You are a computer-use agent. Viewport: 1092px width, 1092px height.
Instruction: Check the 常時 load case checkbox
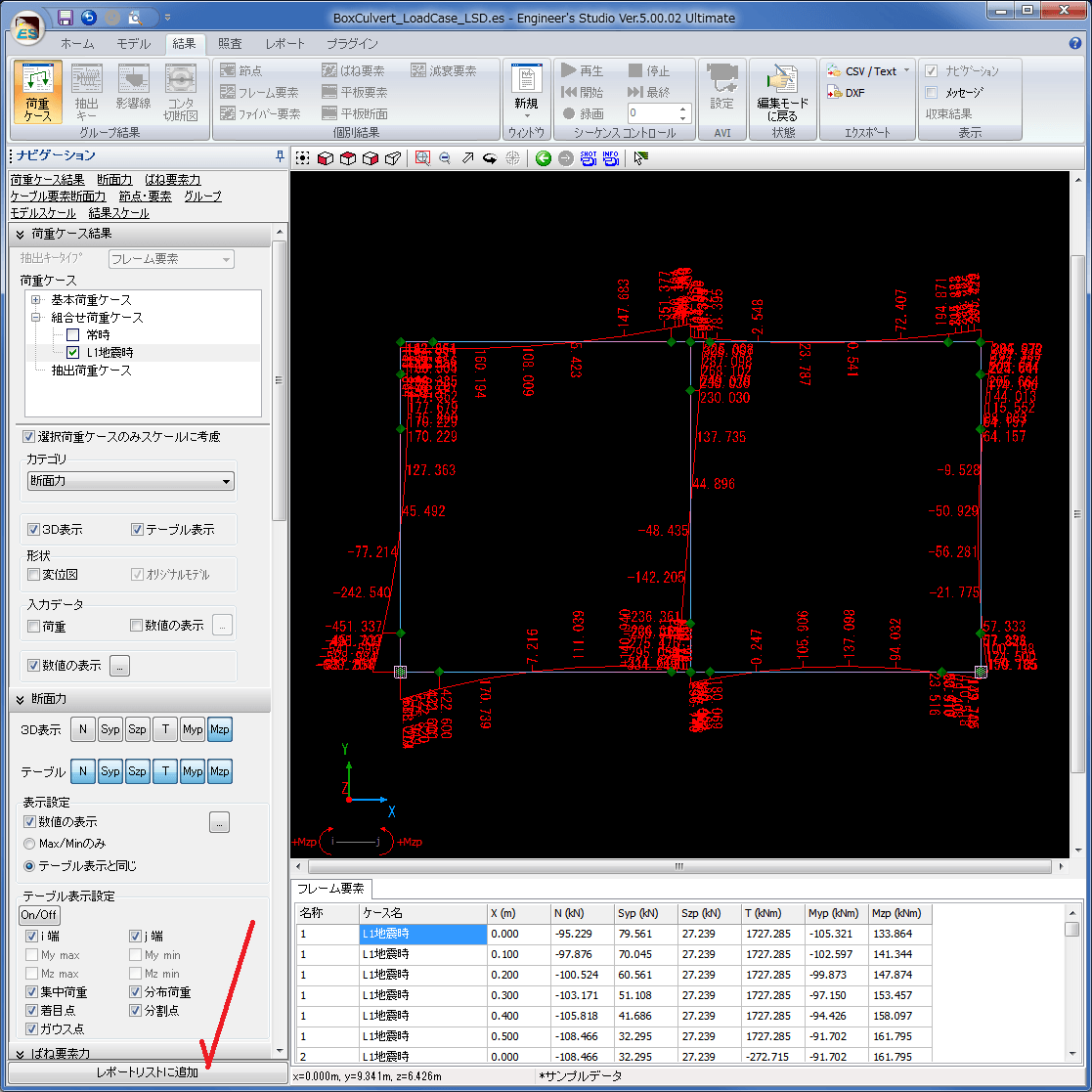click(72, 335)
